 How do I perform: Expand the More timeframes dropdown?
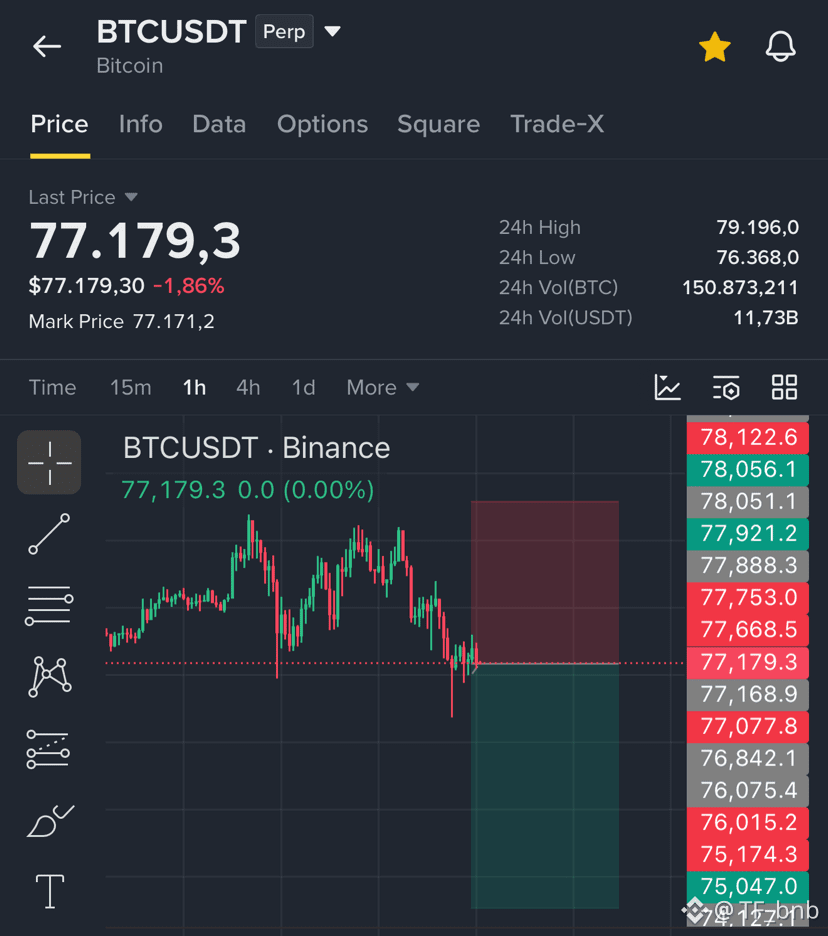tap(383, 387)
